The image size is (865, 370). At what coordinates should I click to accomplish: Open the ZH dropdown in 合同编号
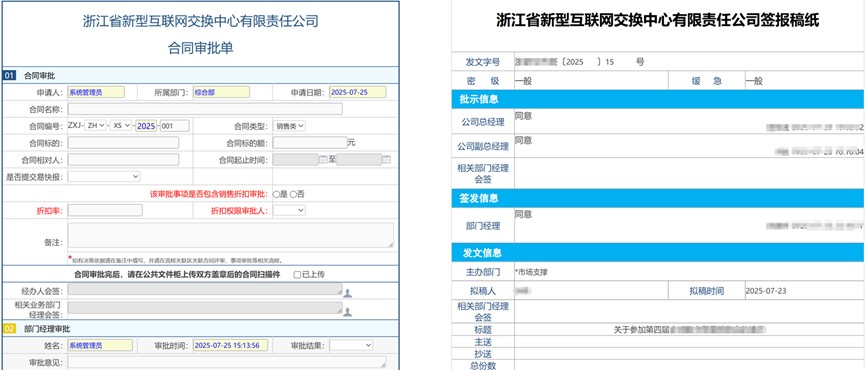pyautogui.click(x=96, y=126)
